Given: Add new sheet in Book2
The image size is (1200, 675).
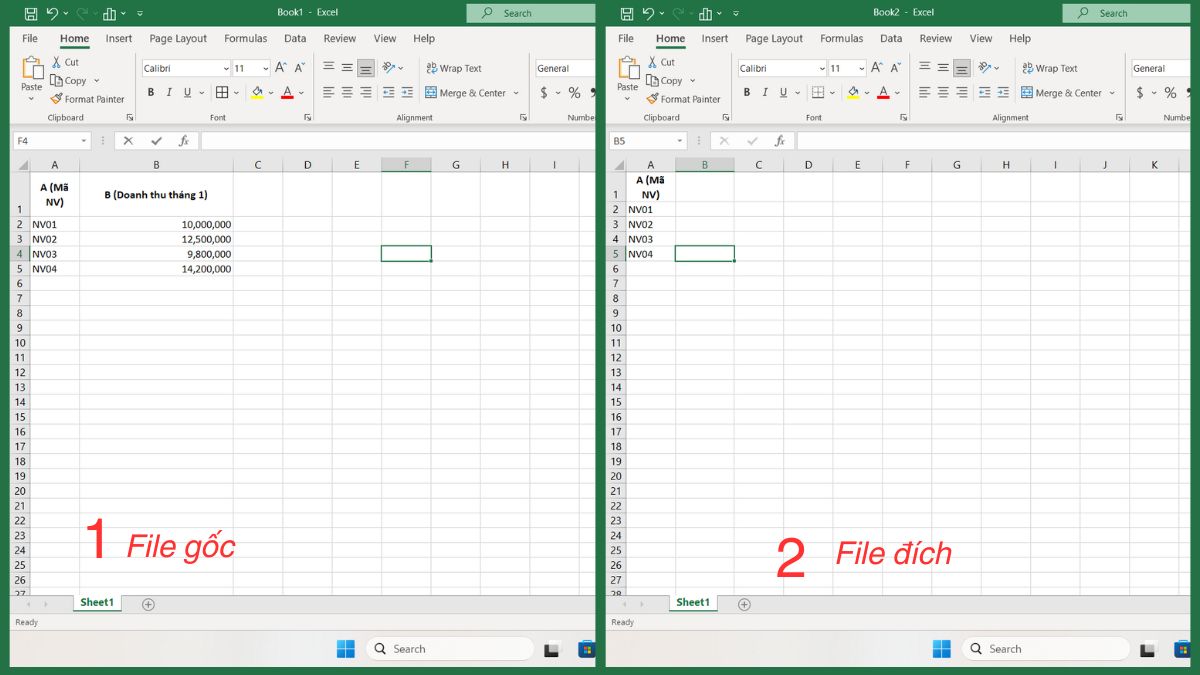Looking at the screenshot, I should pyautogui.click(x=744, y=604).
